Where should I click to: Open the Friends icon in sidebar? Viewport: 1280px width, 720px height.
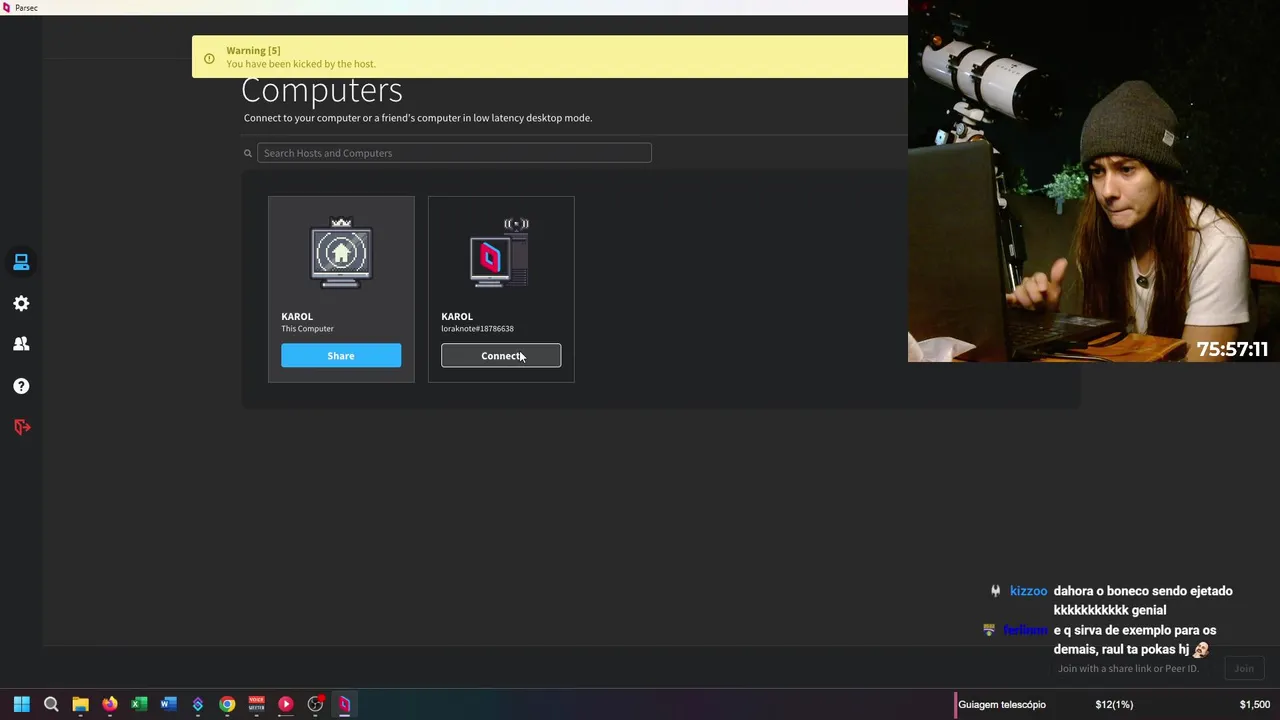pos(21,344)
